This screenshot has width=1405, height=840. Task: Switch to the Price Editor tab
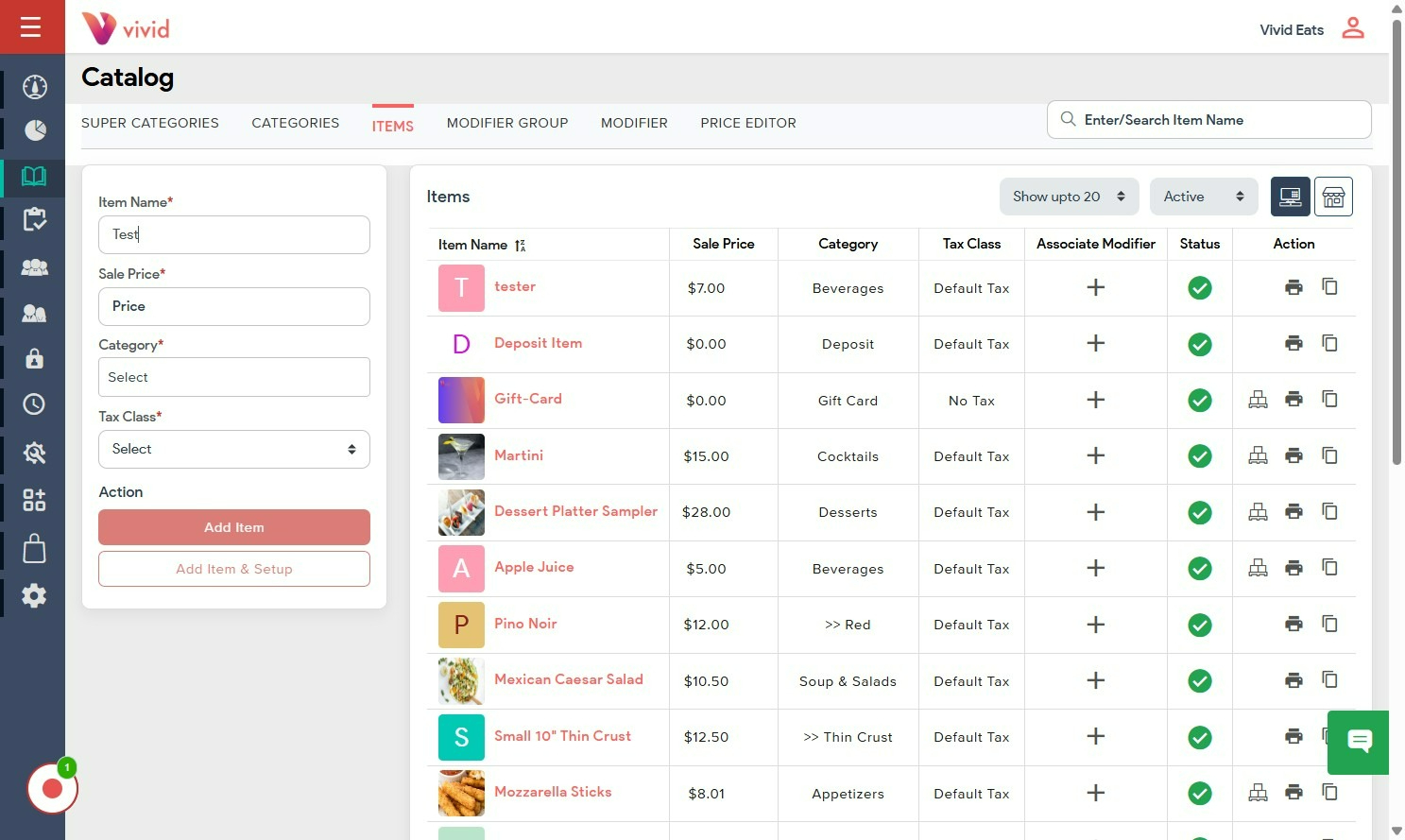click(748, 123)
